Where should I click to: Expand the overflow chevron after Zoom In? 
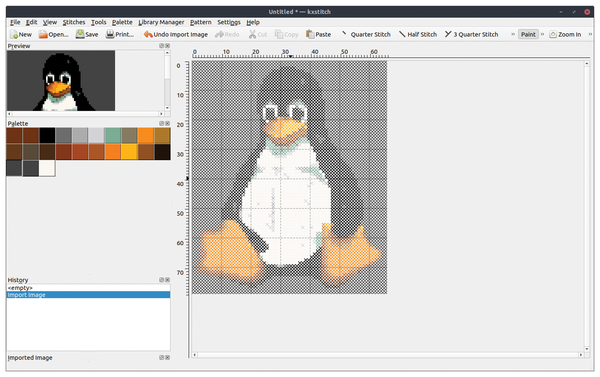590,34
